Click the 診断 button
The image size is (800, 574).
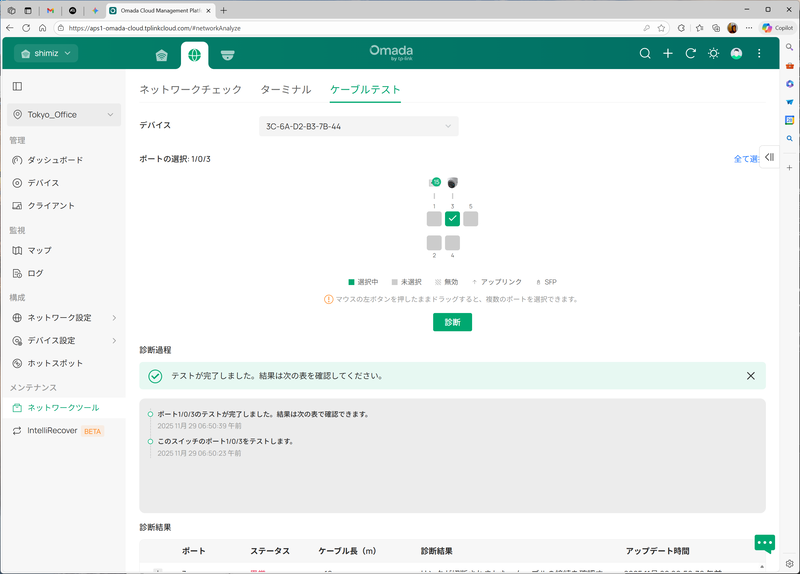(x=453, y=322)
